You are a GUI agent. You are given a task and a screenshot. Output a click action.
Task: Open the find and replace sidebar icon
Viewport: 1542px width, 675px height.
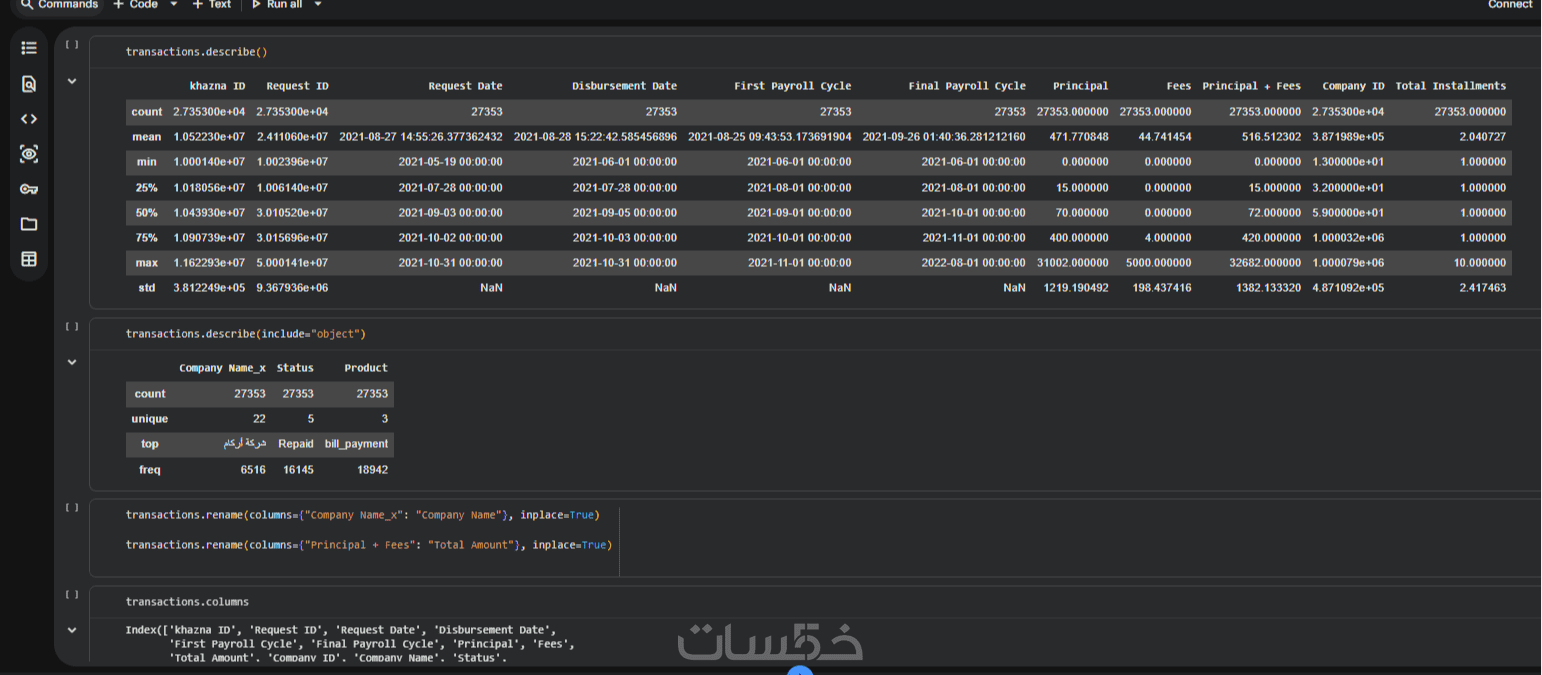[x=29, y=84]
